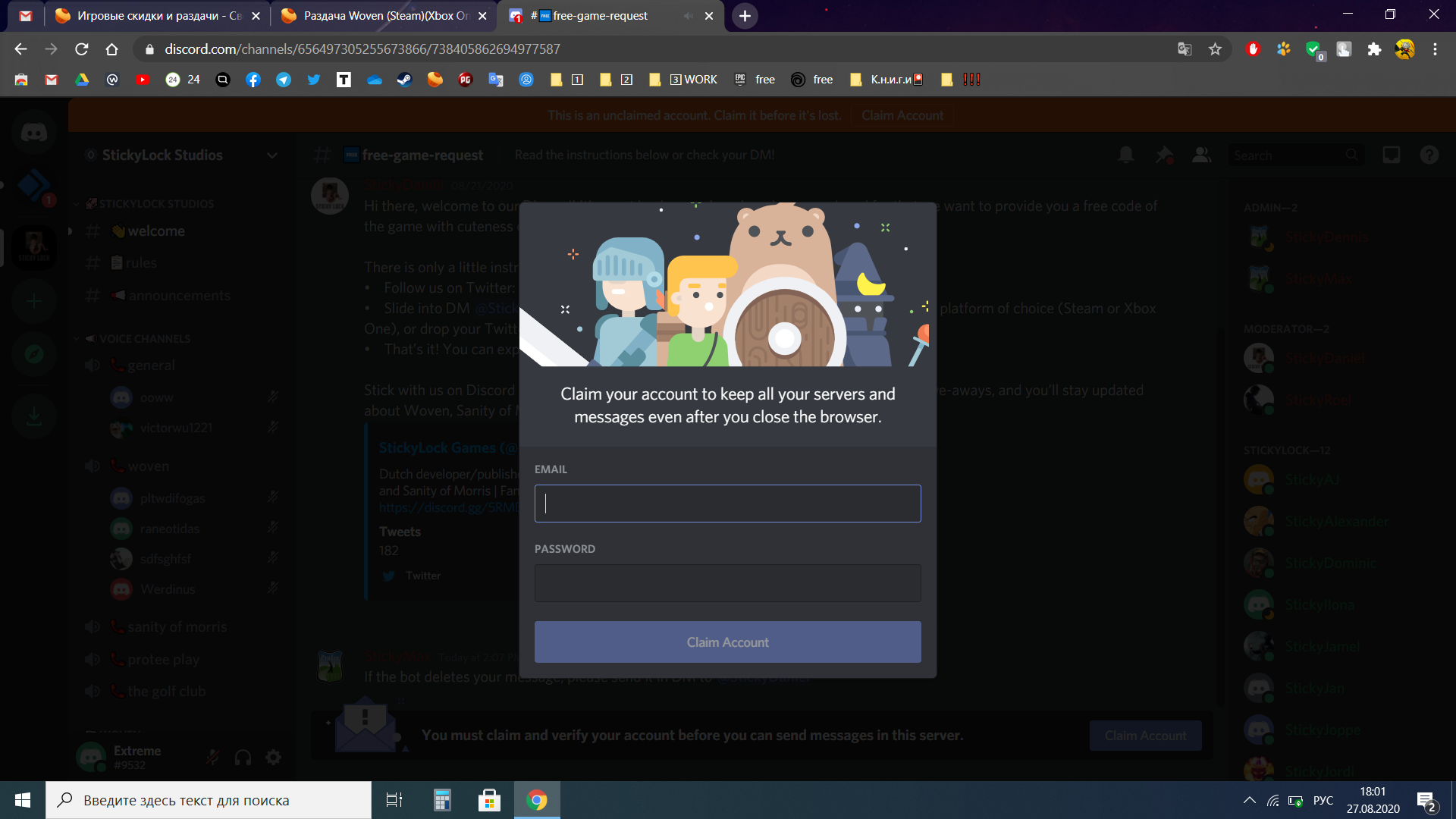Open the К.н.и.г.и bookmark folder
1456x819 pixels.
[886, 80]
